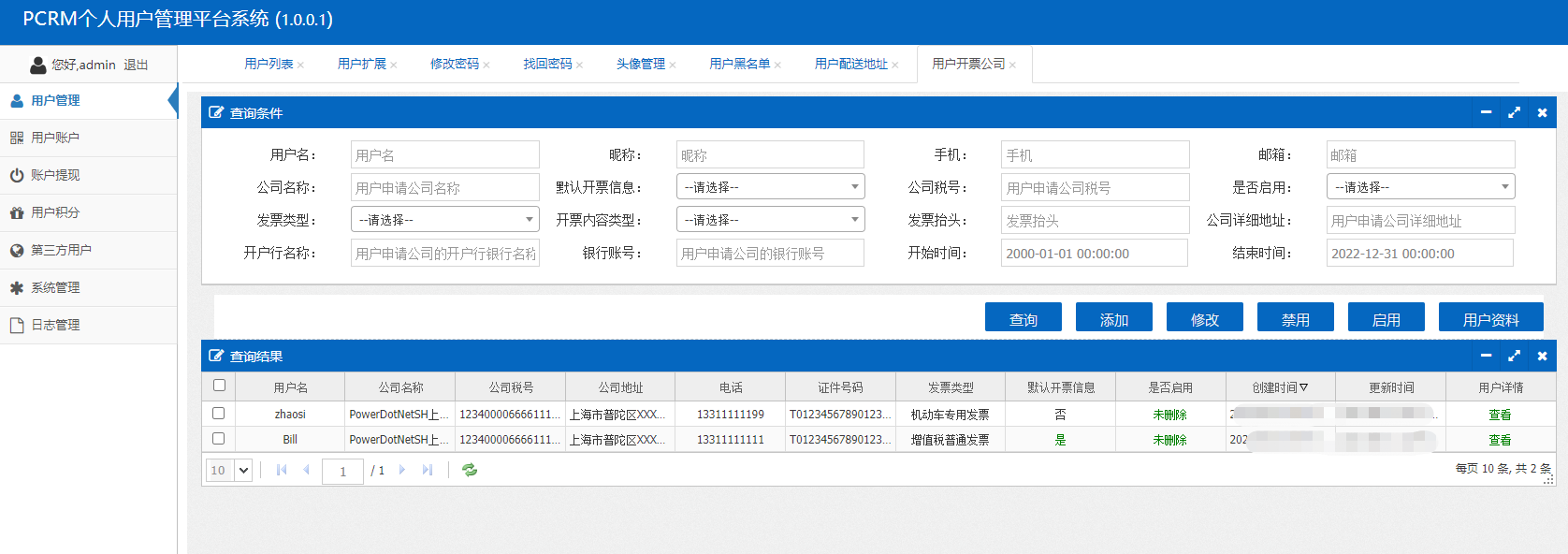Expand the 是否启用 dropdown
This screenshot has height=554, width=1568.
click(x=1419, y=187)
